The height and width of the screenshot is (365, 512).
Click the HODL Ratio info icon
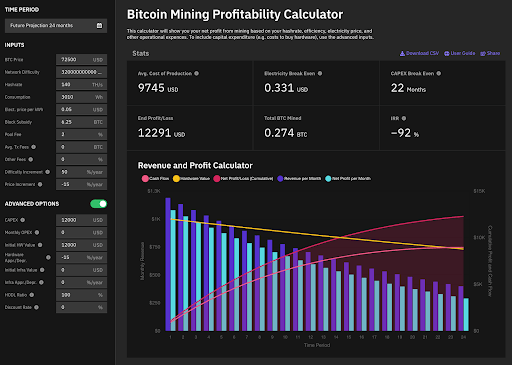32,295
